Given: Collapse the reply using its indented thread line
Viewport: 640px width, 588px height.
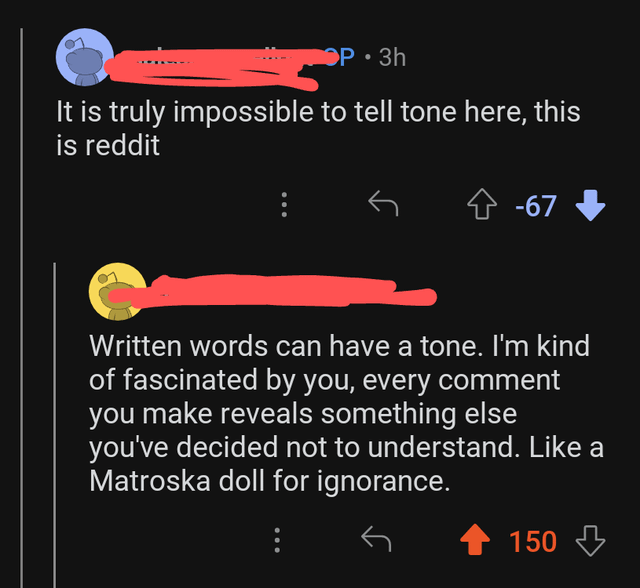Looking at the screenshot, I should (x=57, y=420).
